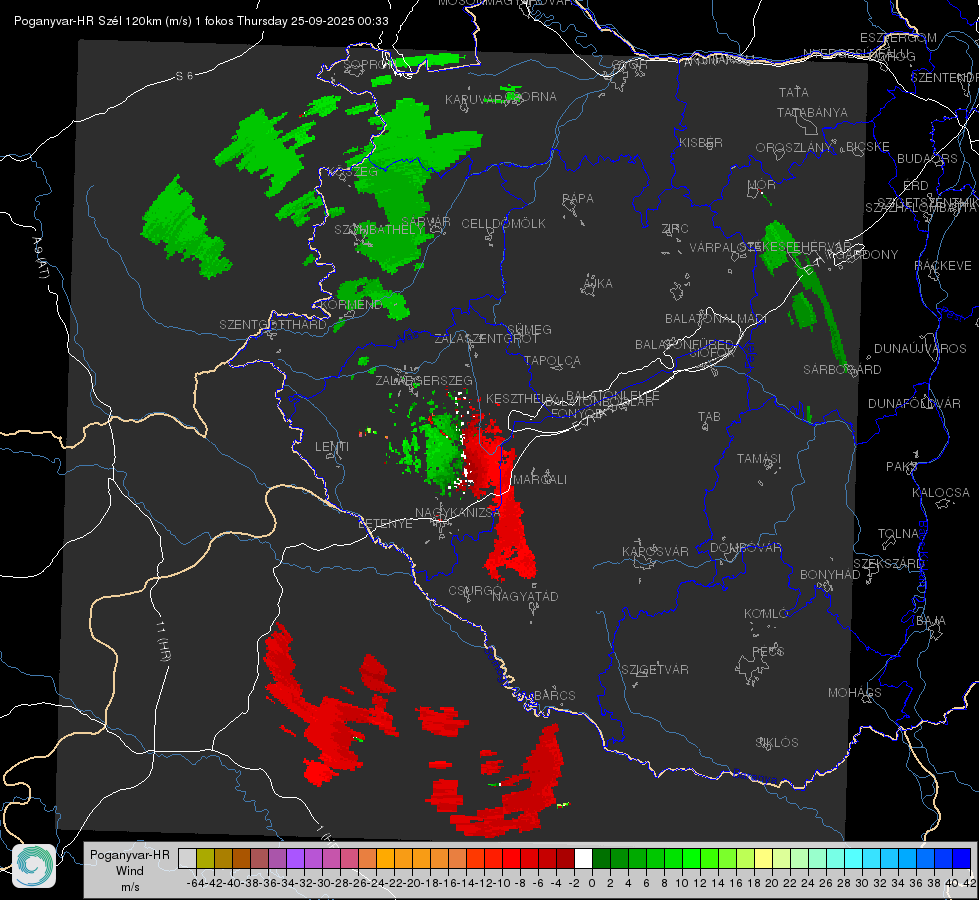This screenshot has height=900, width=979.
Task: Click the TAB town label
Action: coord(709,417)
